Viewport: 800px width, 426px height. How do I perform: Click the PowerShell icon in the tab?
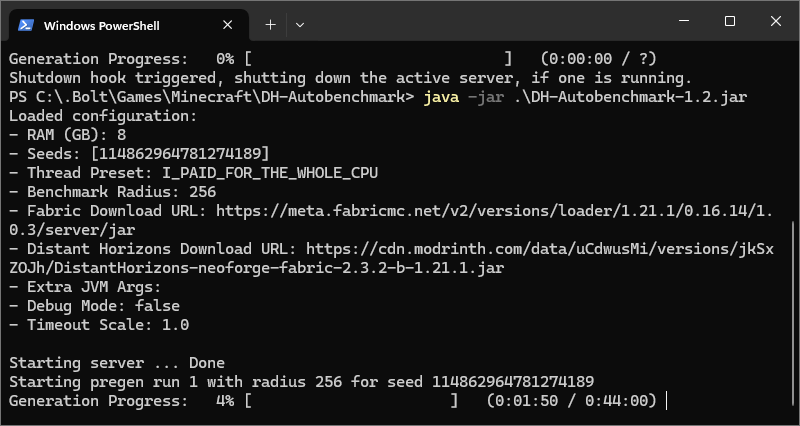(x=26, y=25)
